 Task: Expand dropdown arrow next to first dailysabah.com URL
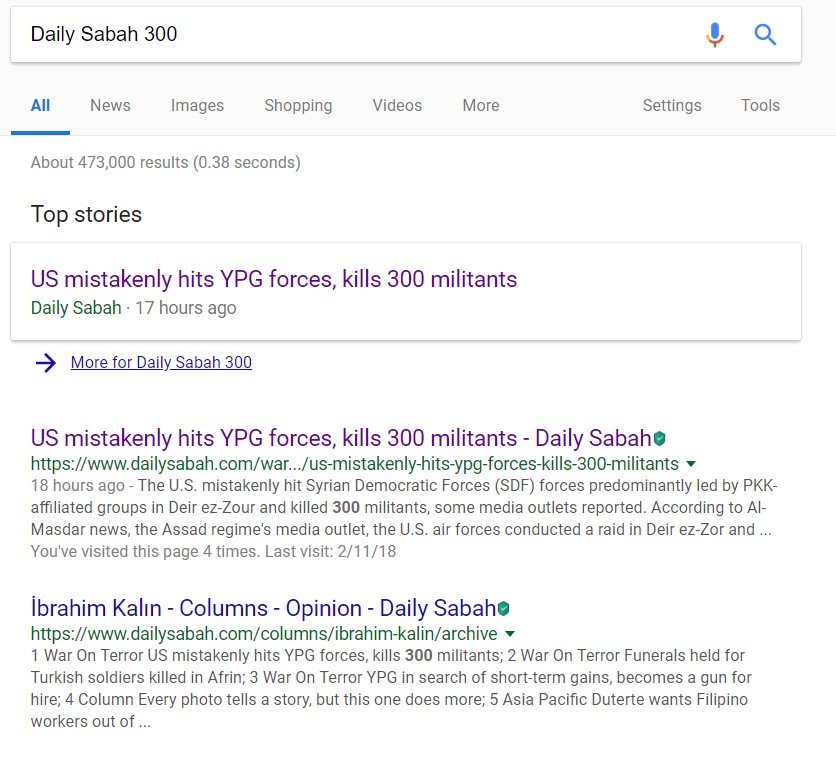click(691, 464)
